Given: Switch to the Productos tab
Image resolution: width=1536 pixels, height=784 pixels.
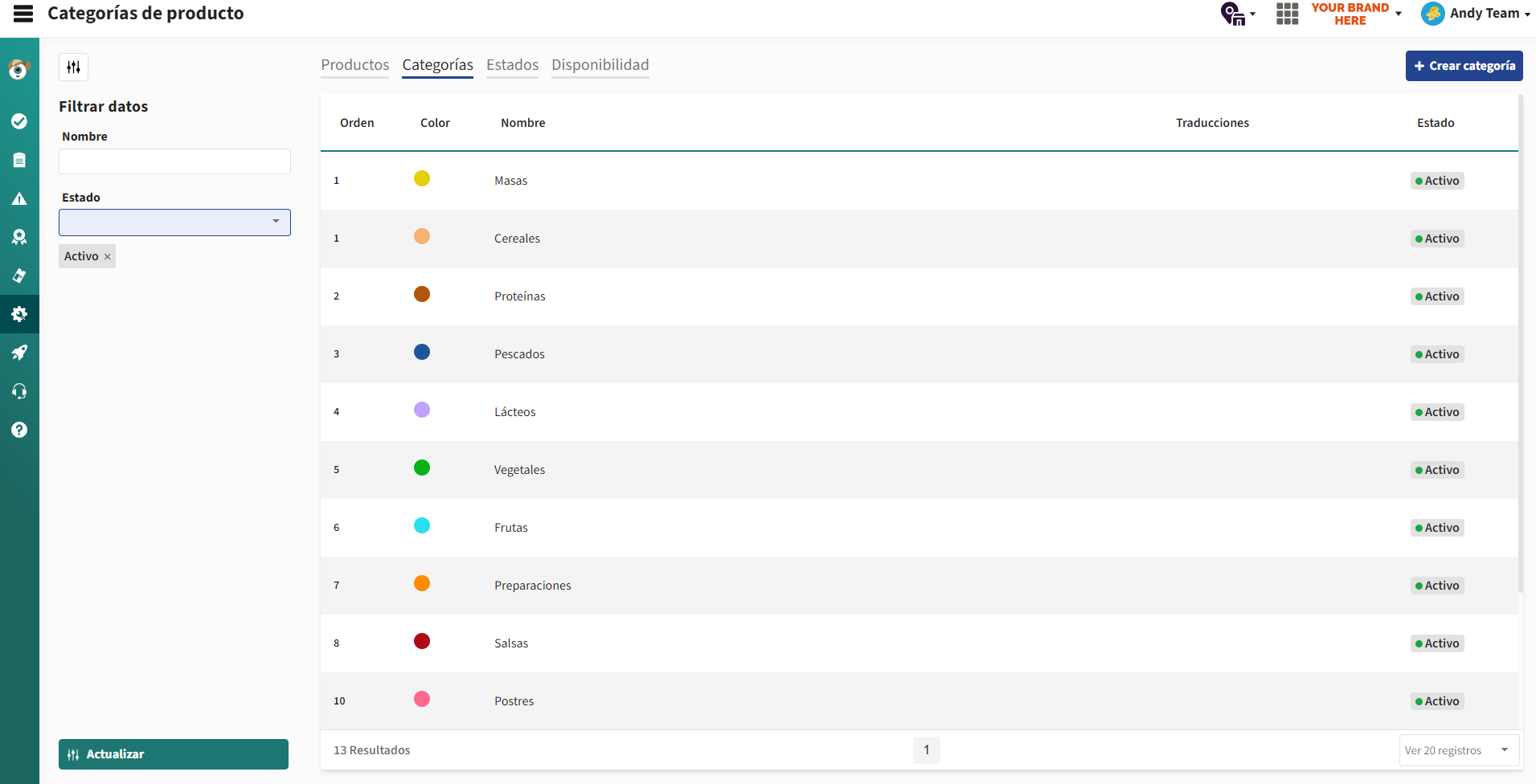Looking at the screenshot, I should 355,65.
